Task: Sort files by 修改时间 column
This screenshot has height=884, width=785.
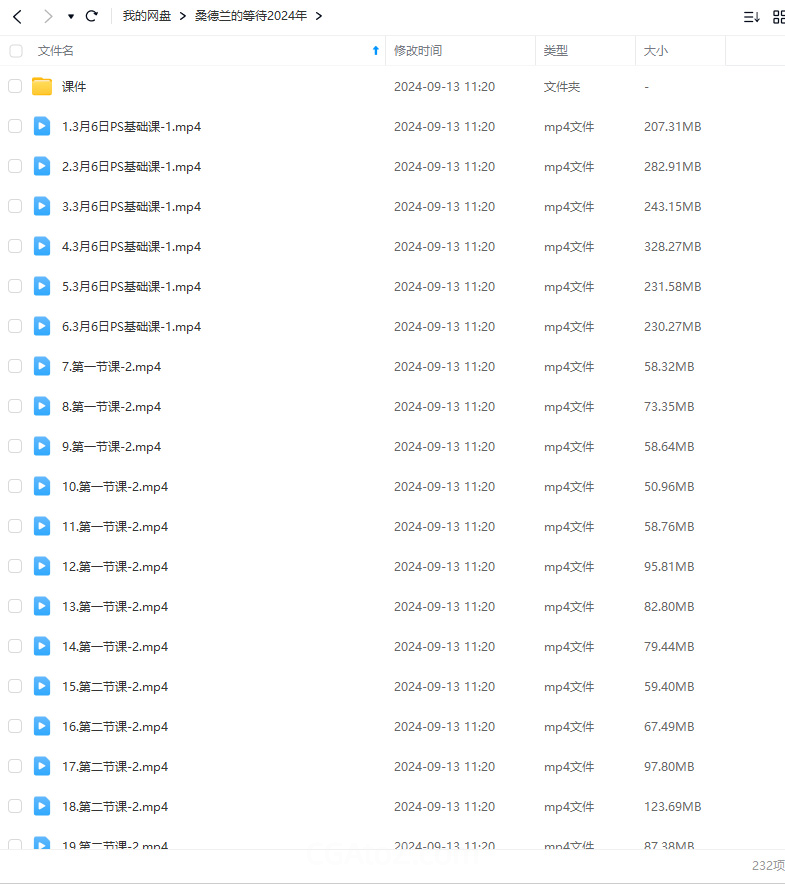Action: point(418,51)
